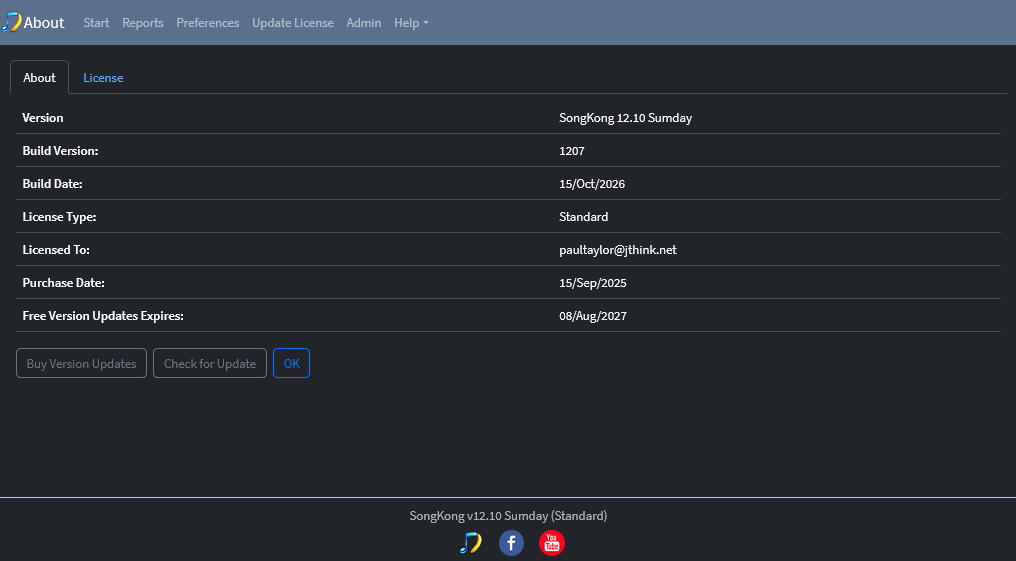Image resolution: width=1016 pixels, height=561 pixels.
Task: Open the Facebook icon in footer
Action: click(x=511, y=543)
